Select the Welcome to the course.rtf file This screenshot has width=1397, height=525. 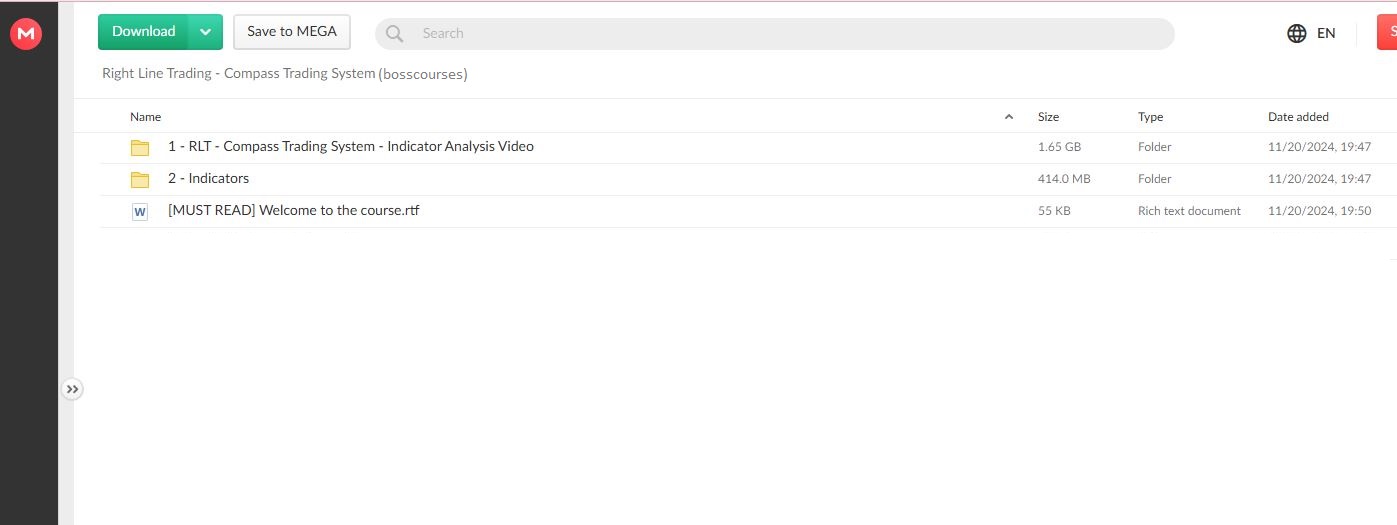(x=293, y=211)
